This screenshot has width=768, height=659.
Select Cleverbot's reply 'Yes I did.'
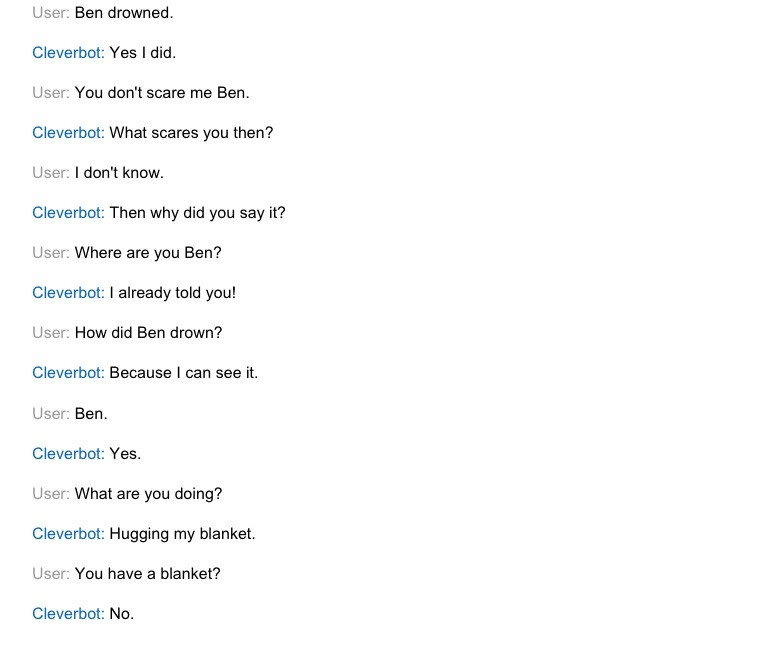coord(143,53)
